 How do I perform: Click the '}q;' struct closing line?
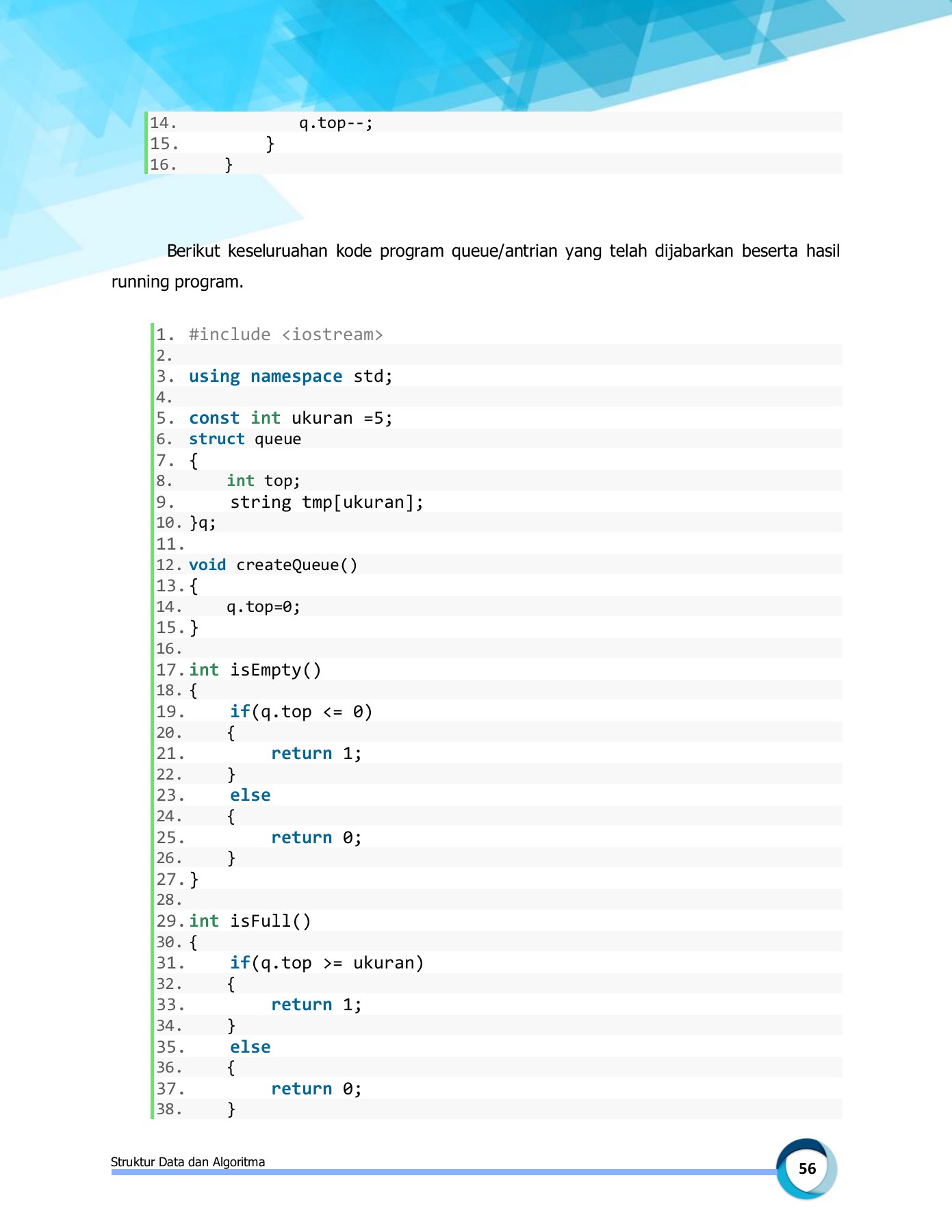point(203,523)
